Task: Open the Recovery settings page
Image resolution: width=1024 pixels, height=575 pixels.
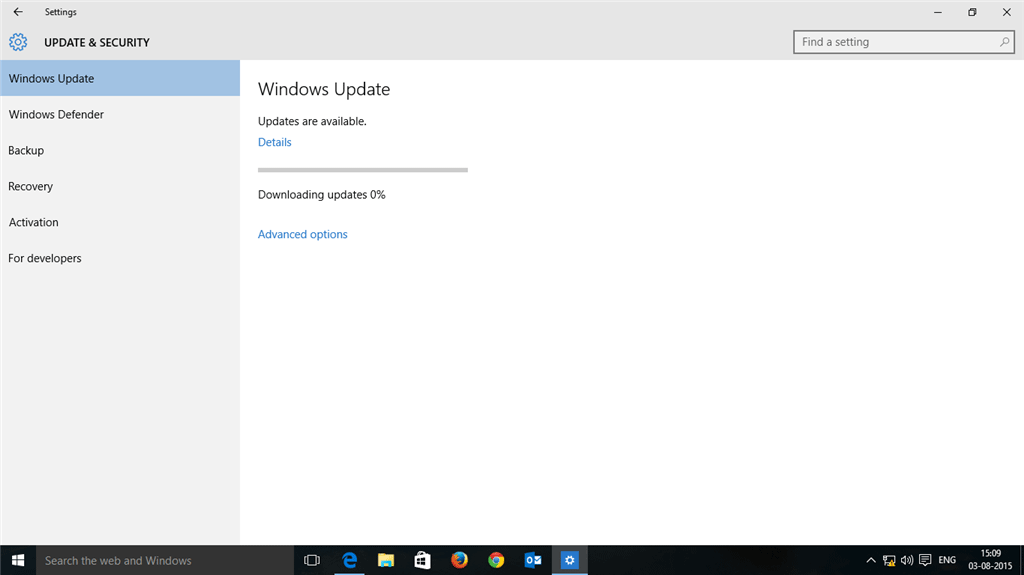Action: pos(120,186)
